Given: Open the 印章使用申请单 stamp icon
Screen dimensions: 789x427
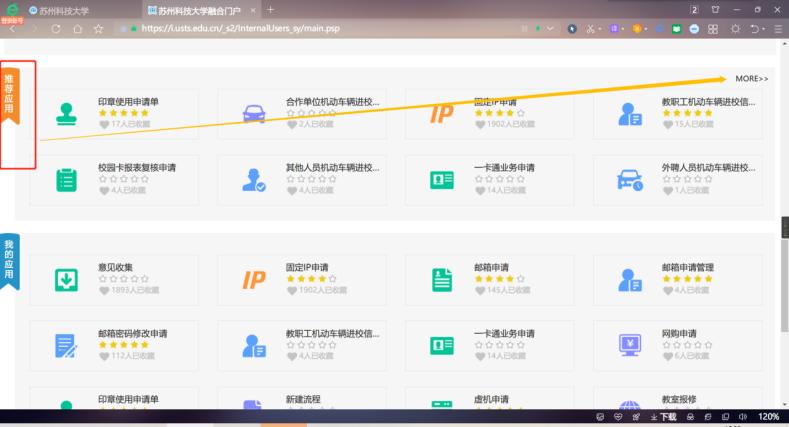Looking at the screenshot, I should click(x=66, y=114).
